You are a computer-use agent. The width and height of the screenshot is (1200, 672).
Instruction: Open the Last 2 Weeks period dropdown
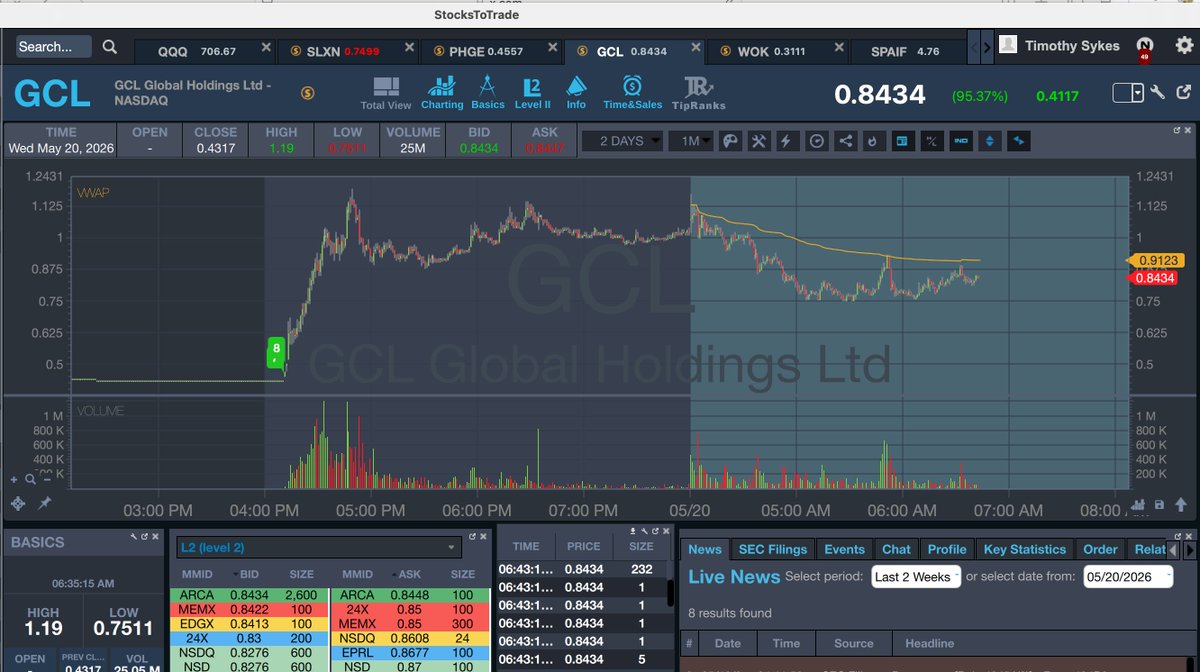[x=916, y=576]
